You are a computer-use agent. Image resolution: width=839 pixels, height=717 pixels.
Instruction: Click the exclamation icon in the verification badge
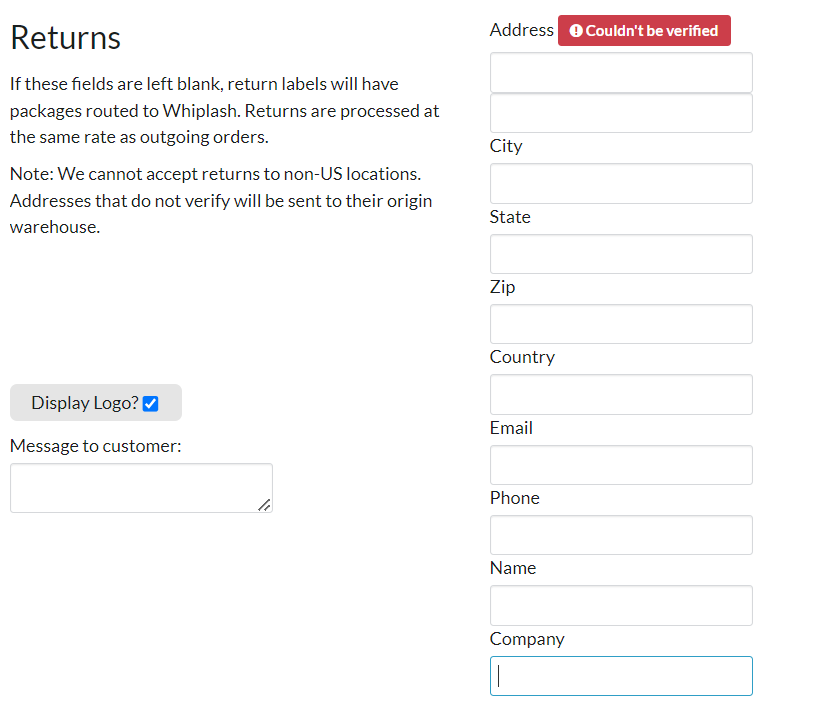[x=576, y=31]
